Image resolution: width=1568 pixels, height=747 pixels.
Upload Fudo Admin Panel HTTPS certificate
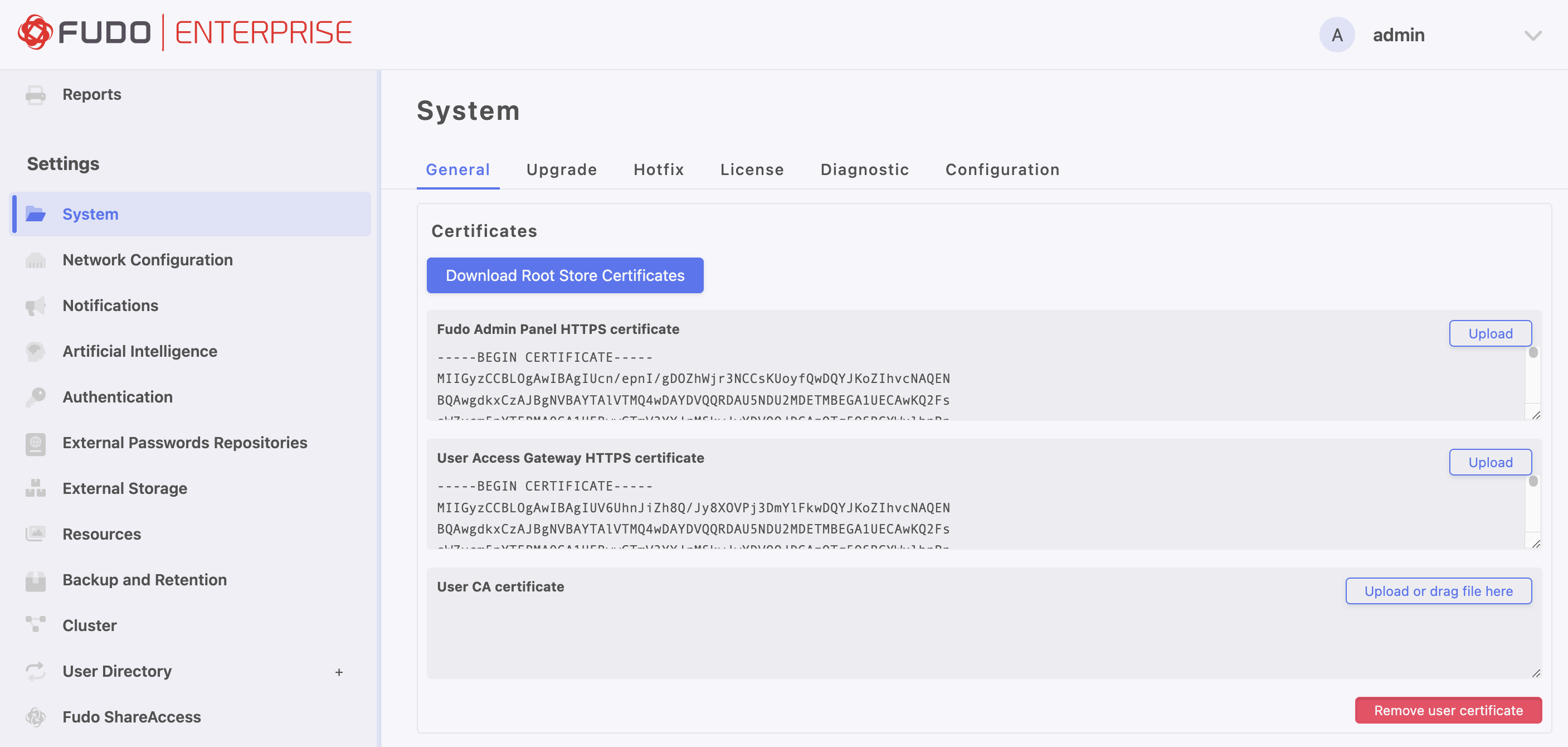[1489, 333]
